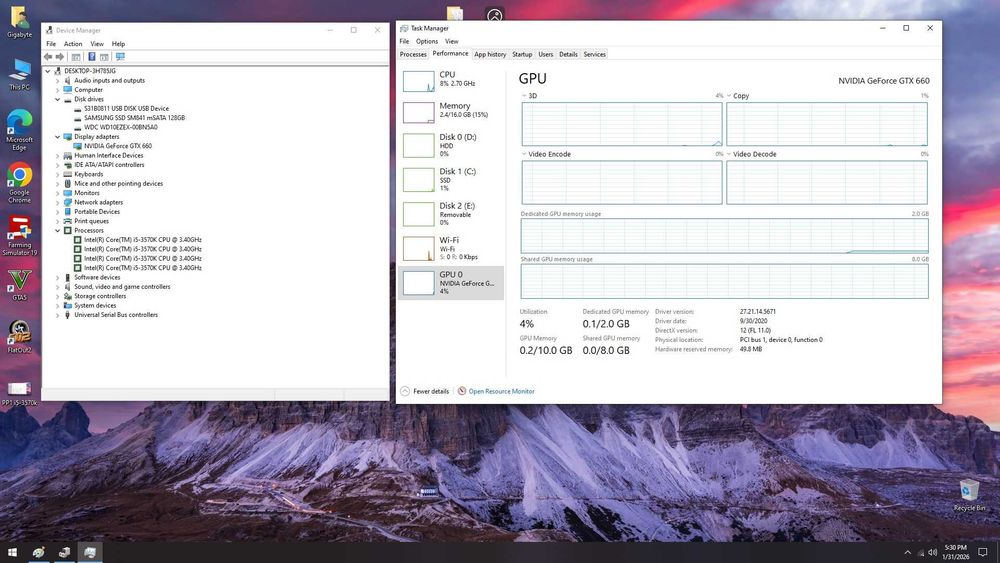This screenshot has width=1000, height=563.
Task: Open the Video Encode graph dropdown
Action: 524,154
